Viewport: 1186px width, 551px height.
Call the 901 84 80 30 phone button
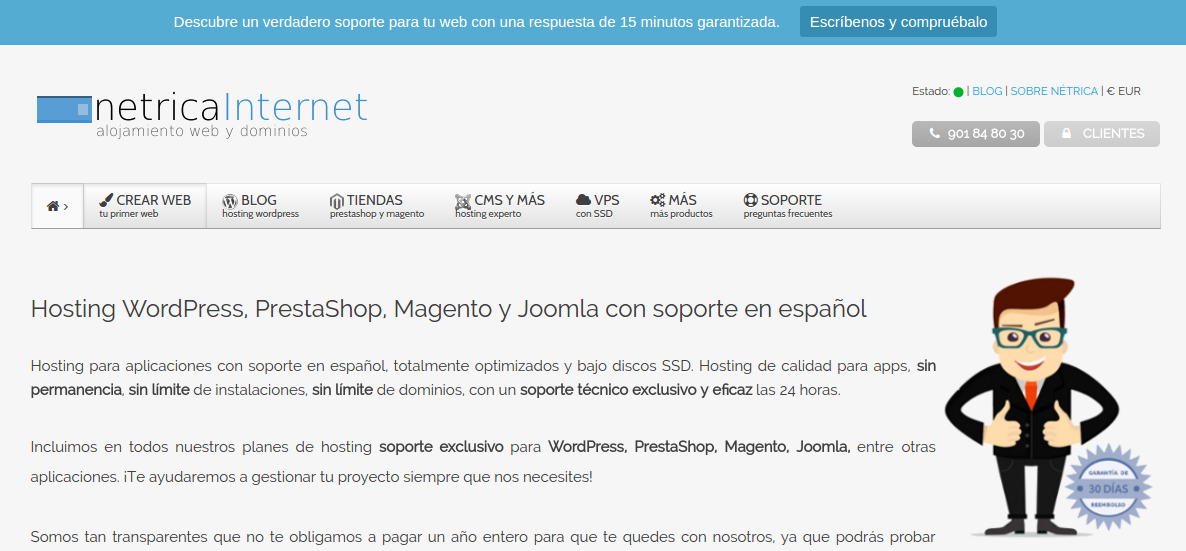[975, 134]
